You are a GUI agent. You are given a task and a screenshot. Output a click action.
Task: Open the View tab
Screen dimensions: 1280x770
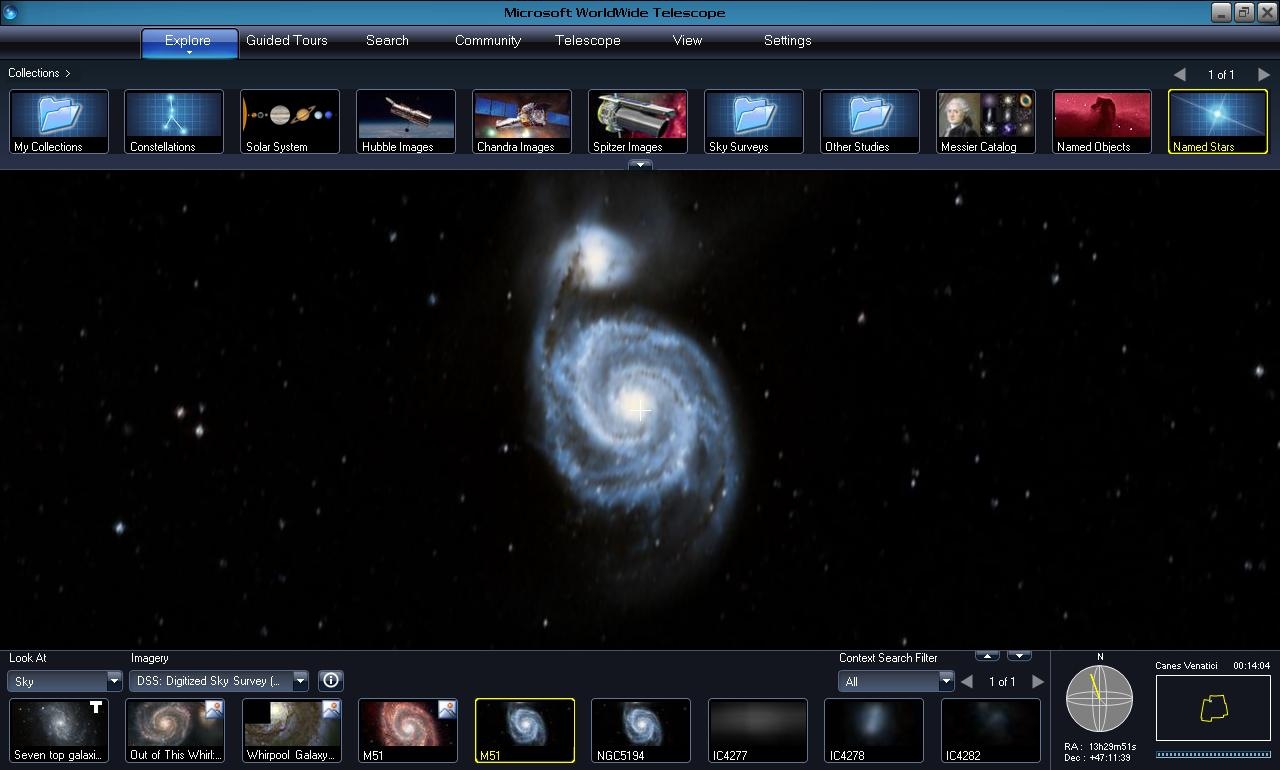point(687,40)
